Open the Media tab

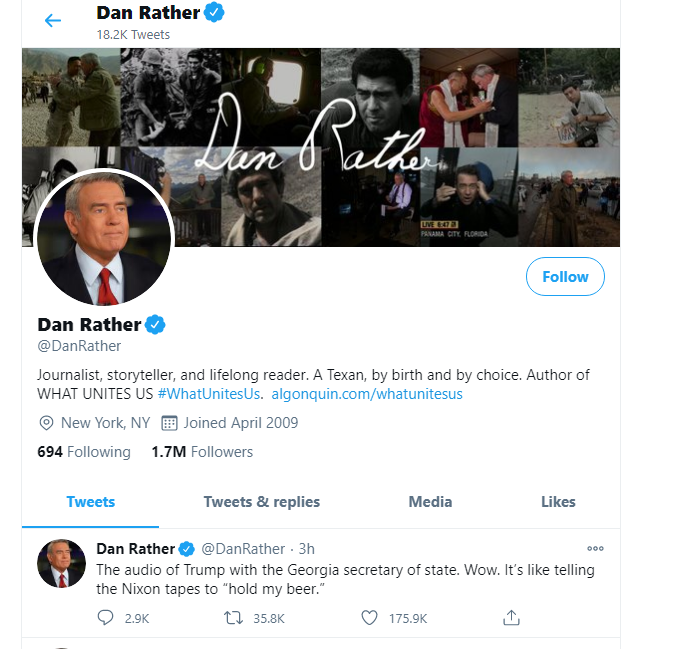430,502
